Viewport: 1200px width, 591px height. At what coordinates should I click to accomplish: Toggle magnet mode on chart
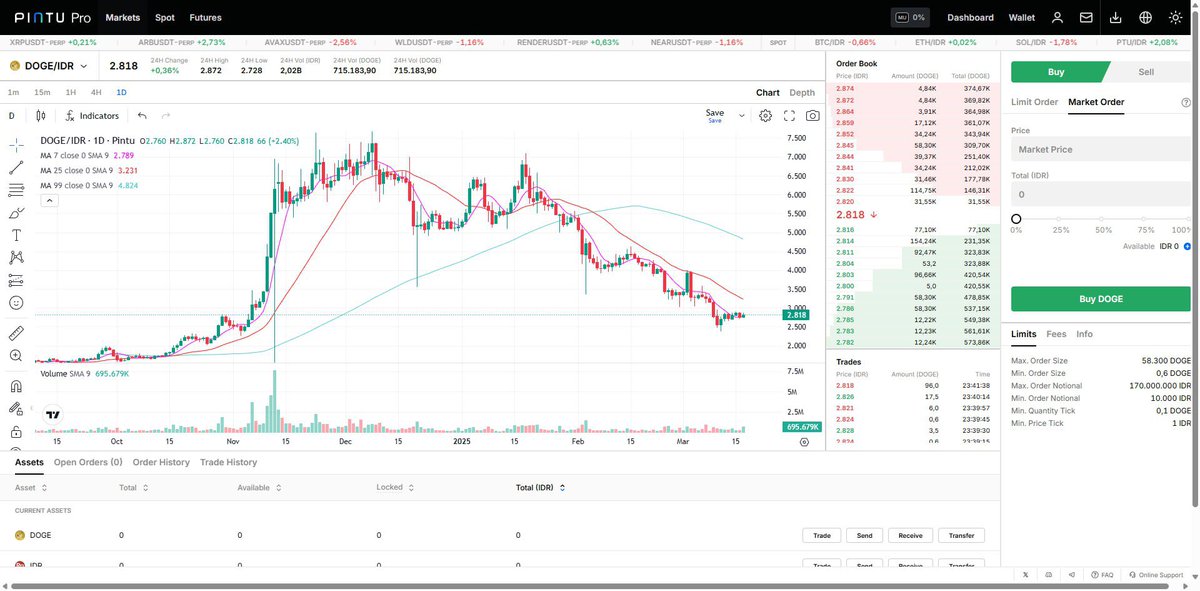pyautogui.click(x=16, y=386)
